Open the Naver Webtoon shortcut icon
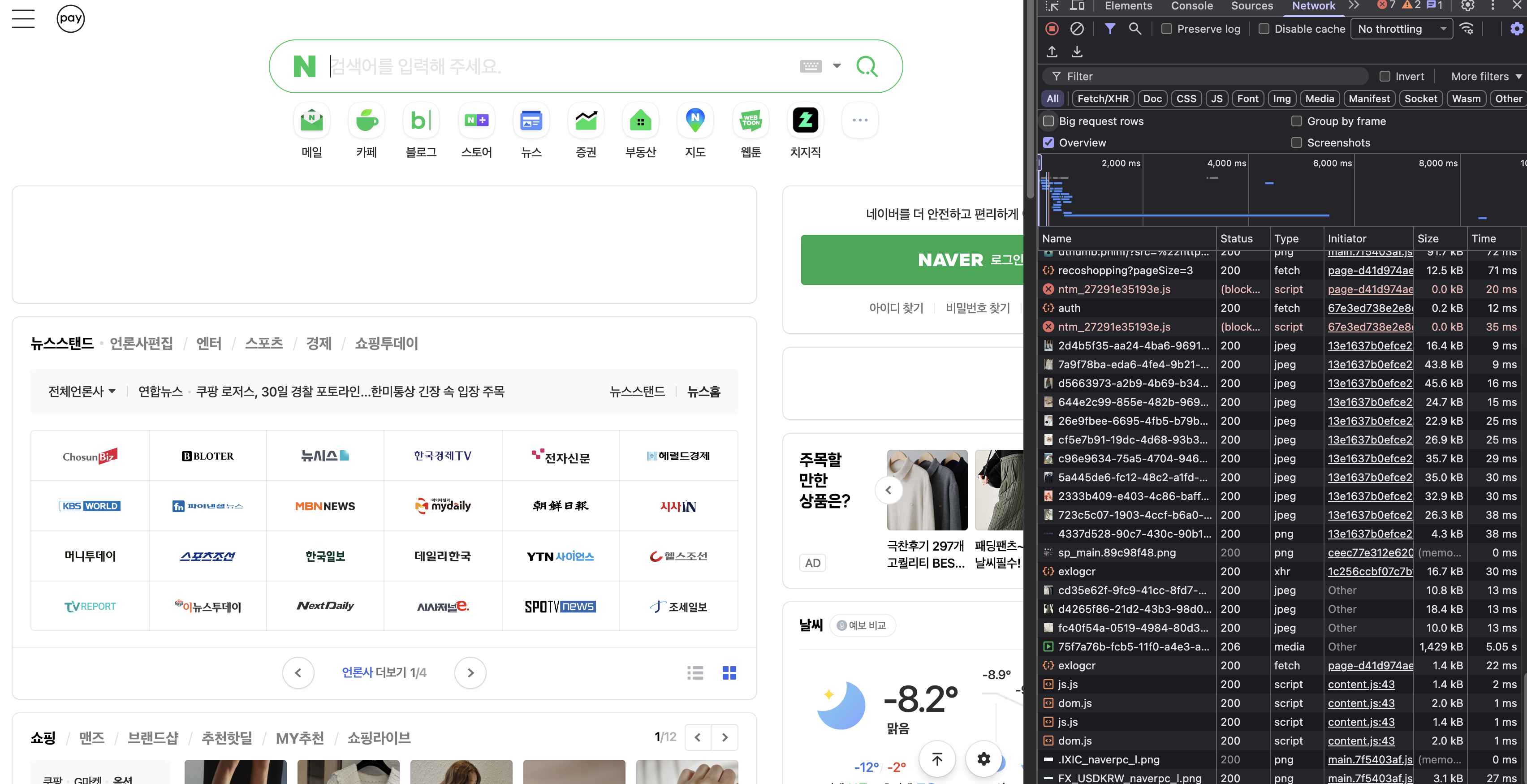The height and width of the screenshot is (784, 1527). [751, 121]
